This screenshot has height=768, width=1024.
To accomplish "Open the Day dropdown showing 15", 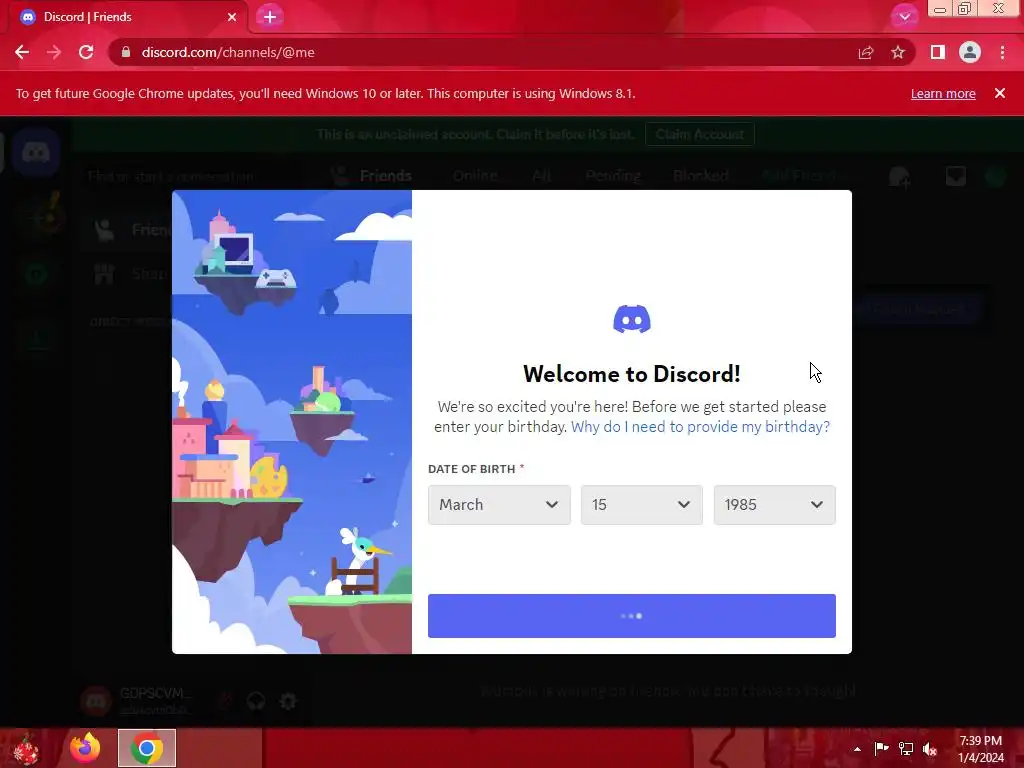I will pos(641,505).
